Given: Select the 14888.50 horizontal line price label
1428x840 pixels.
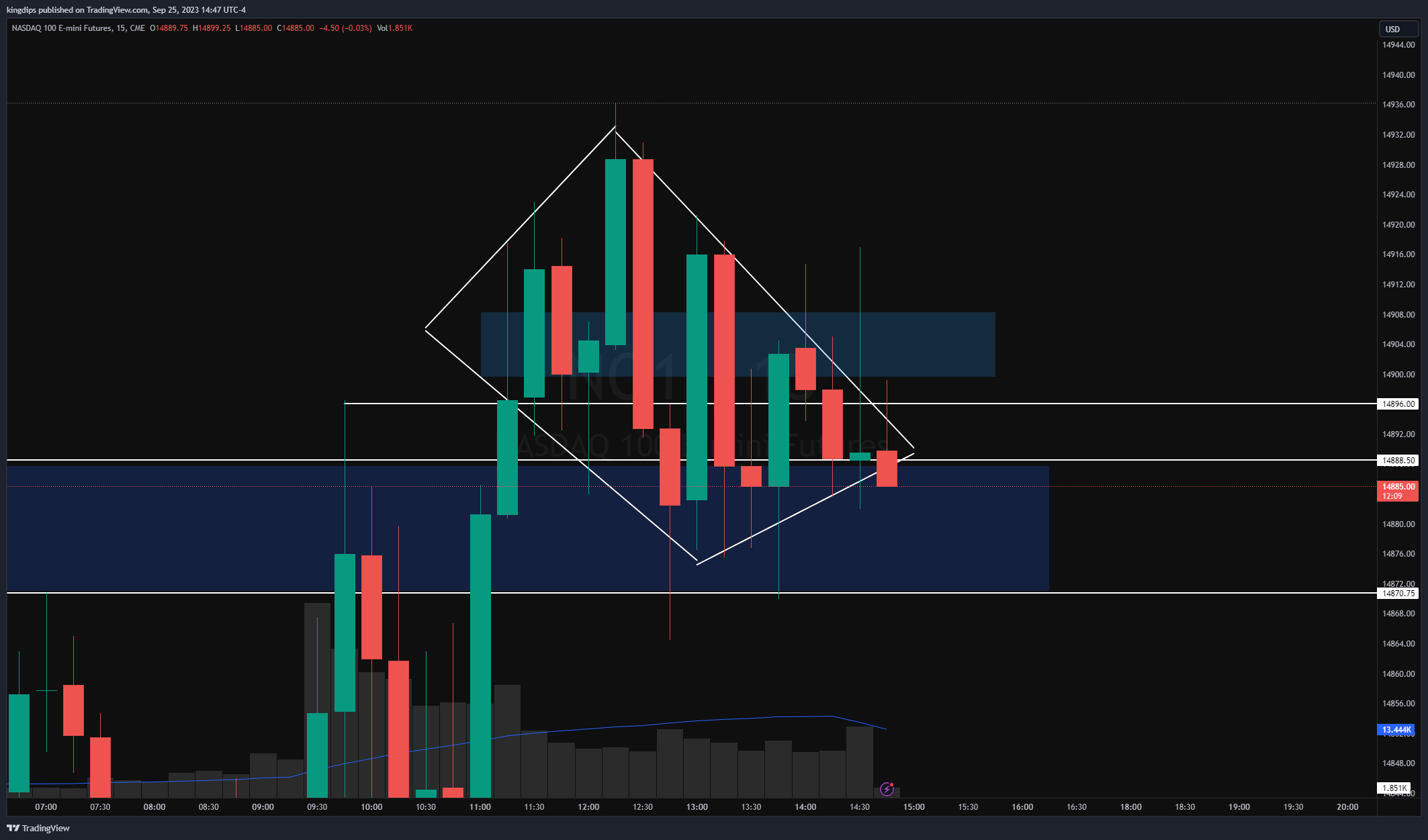Looking at the screenshot, I should coord(1398,460).
